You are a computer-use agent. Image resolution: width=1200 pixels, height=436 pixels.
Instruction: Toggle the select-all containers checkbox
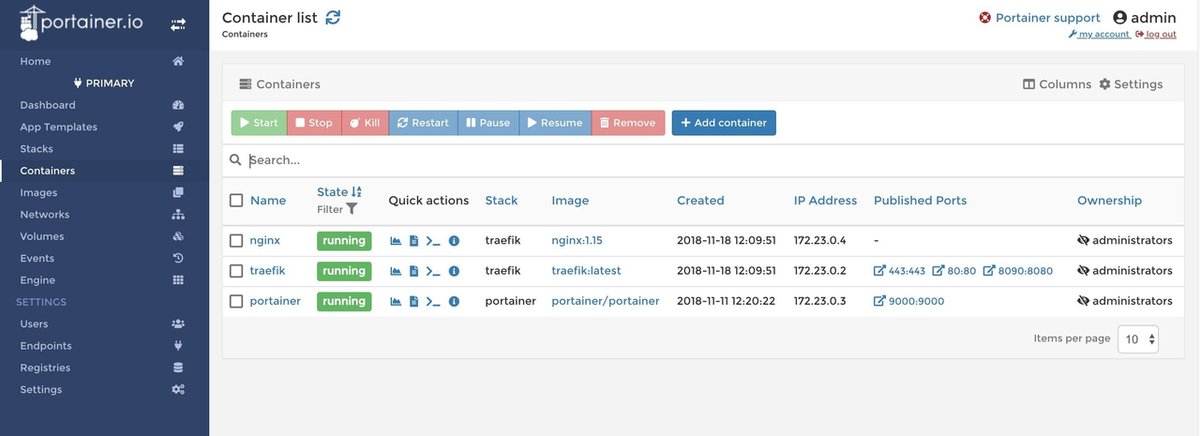236,200
